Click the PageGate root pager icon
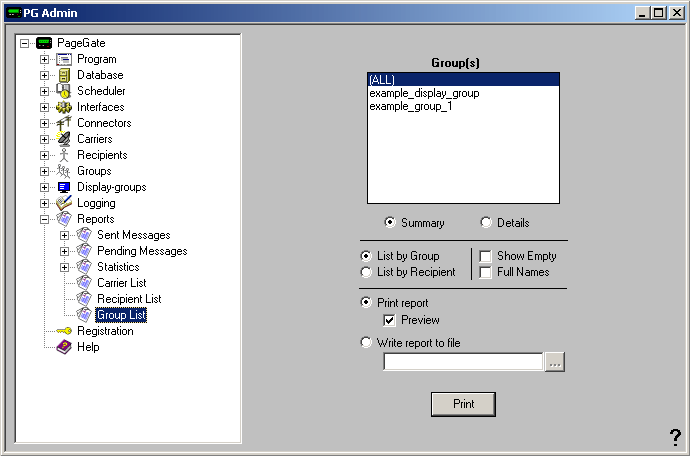 click(44, 43)
